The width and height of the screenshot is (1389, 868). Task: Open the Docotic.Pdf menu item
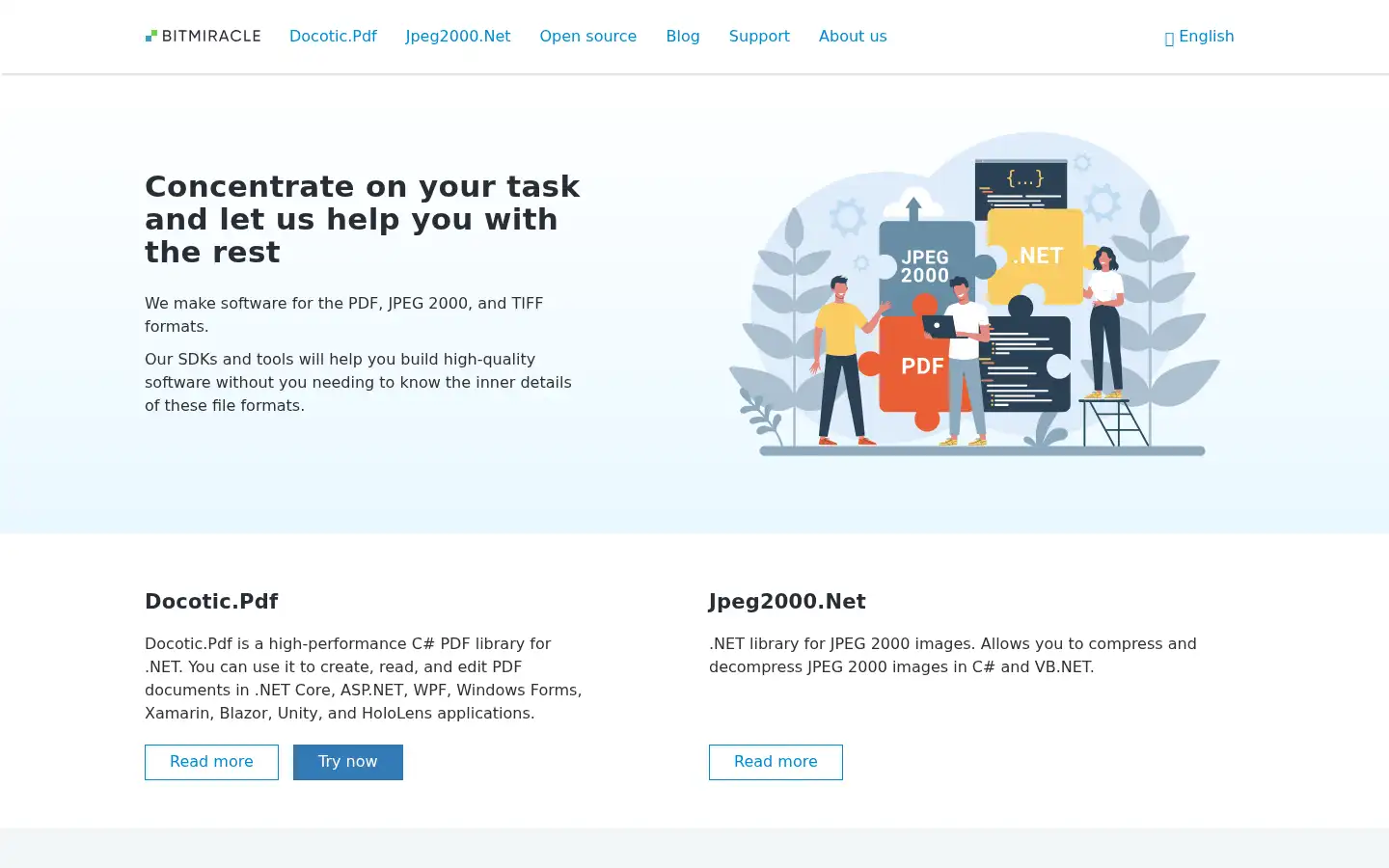[333, 36]
